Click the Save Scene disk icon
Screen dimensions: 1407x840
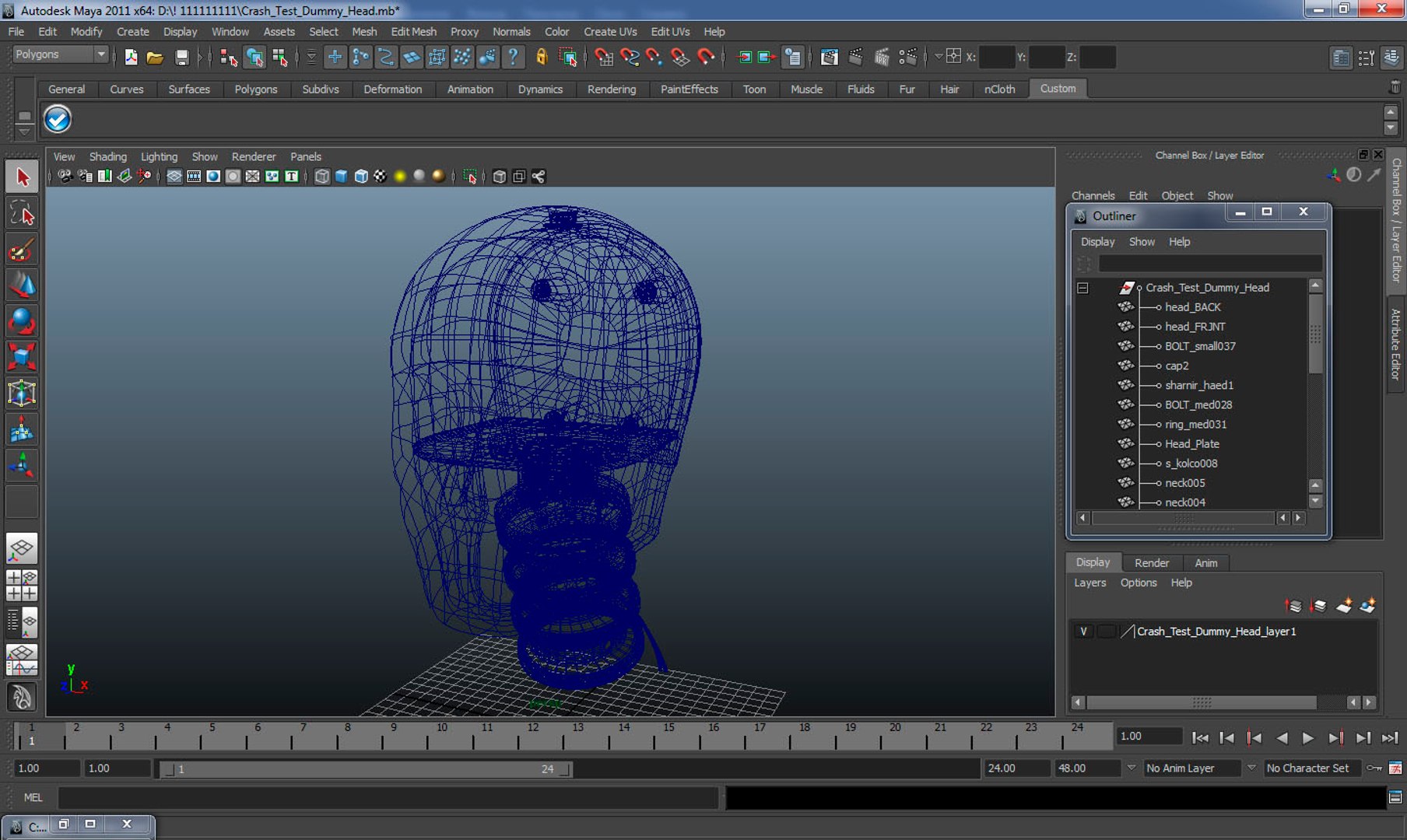[181, 57]
